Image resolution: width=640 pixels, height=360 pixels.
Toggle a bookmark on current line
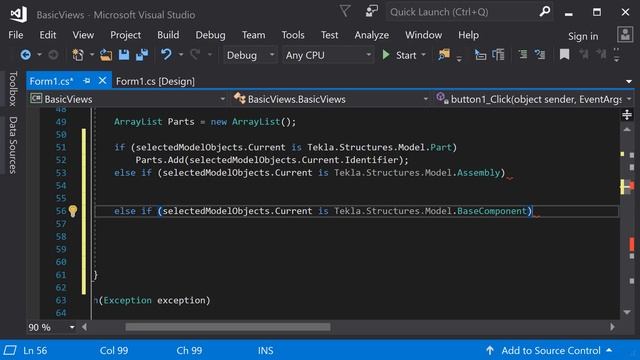564,55
